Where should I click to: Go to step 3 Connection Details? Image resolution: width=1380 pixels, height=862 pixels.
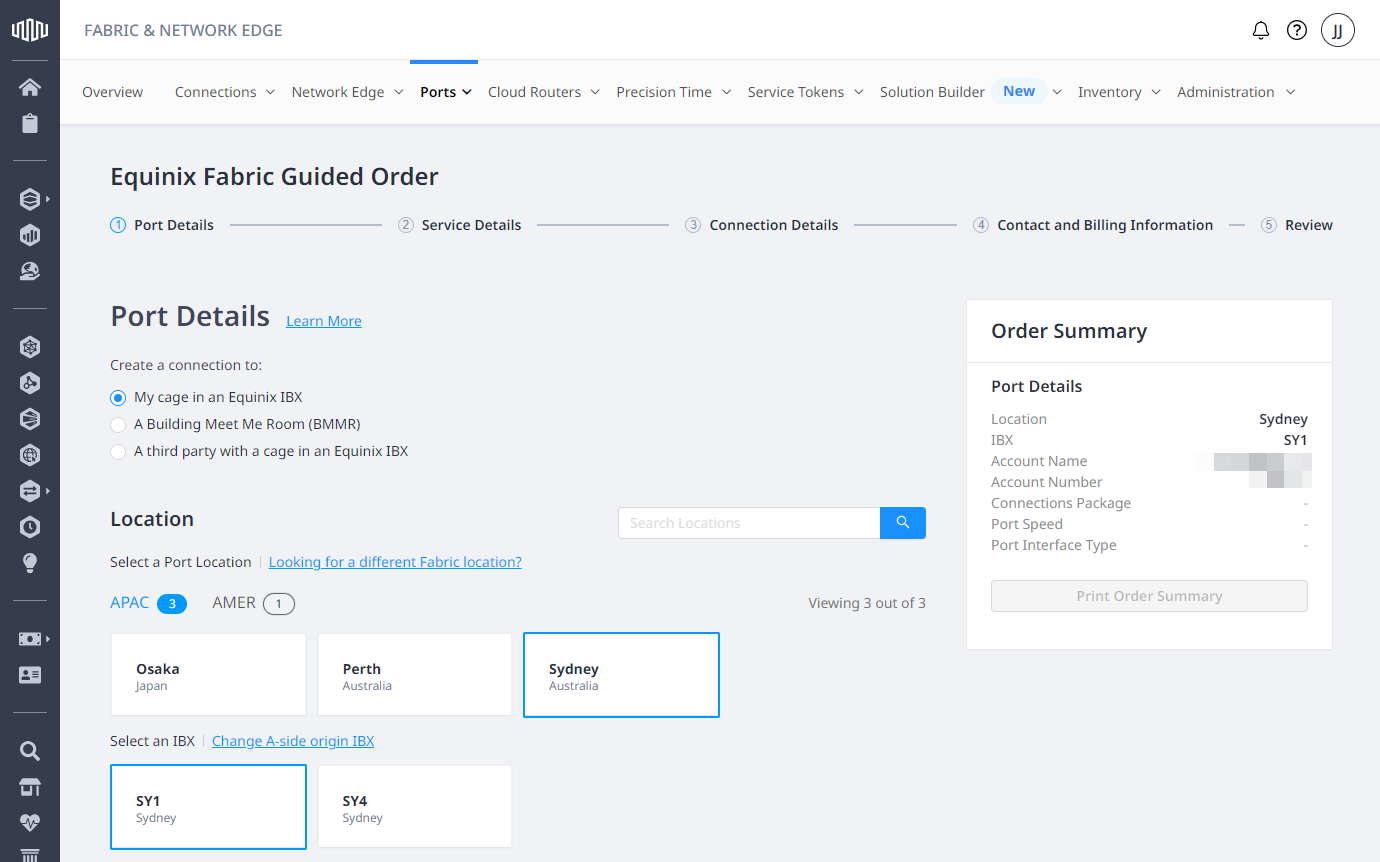(761, 225)
